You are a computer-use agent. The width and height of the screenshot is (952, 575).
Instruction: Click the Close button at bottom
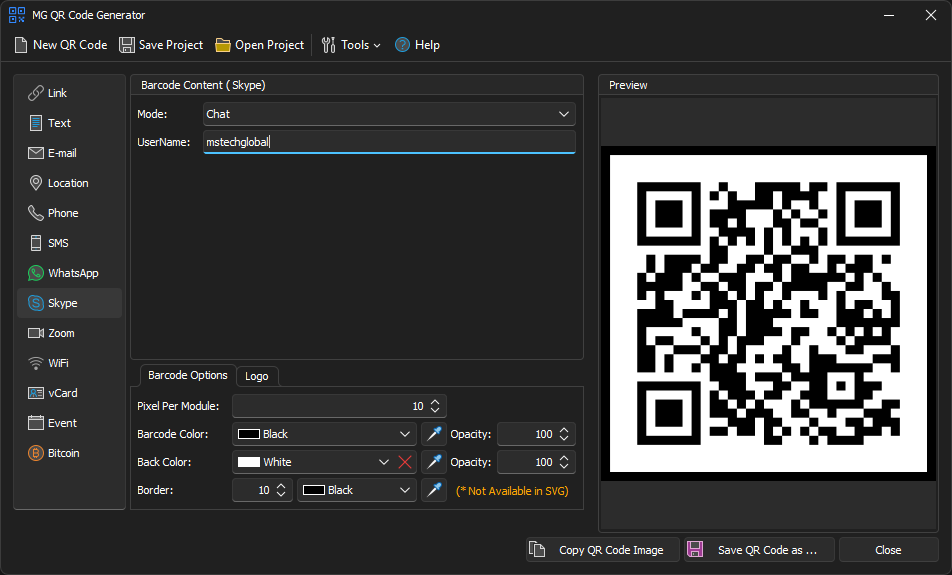[x=888, y=550]
